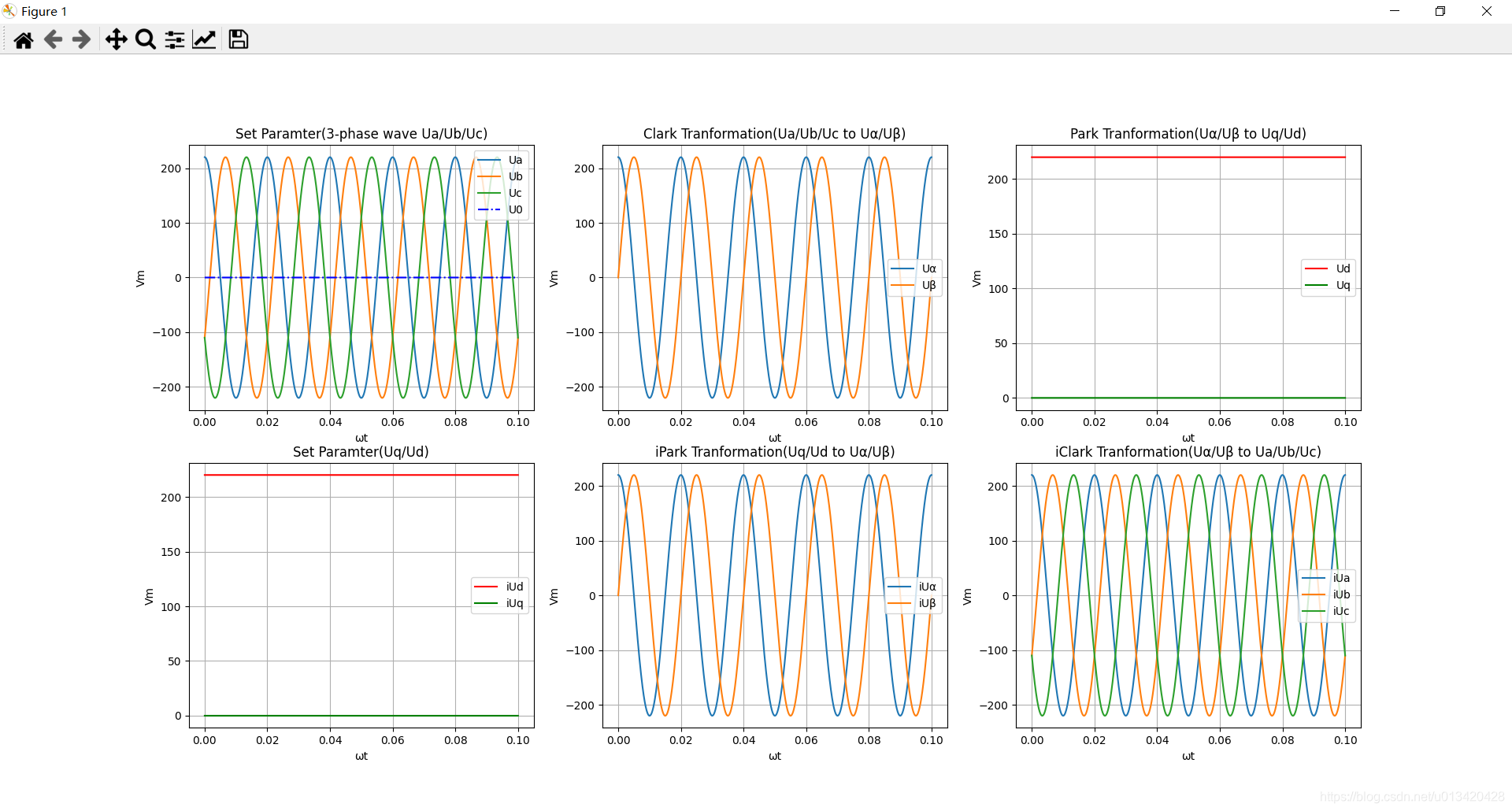Image resolution: width=1512 pixels, height=811 pixels.
Task: Click the red Ud line in Park plot
Action: [x=1188, y=157]
